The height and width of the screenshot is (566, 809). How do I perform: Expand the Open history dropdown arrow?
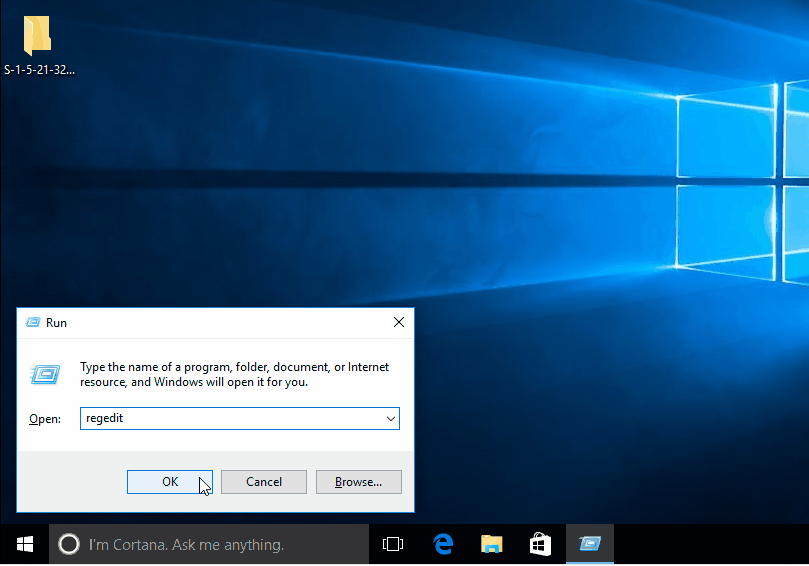tap(390, 419)
